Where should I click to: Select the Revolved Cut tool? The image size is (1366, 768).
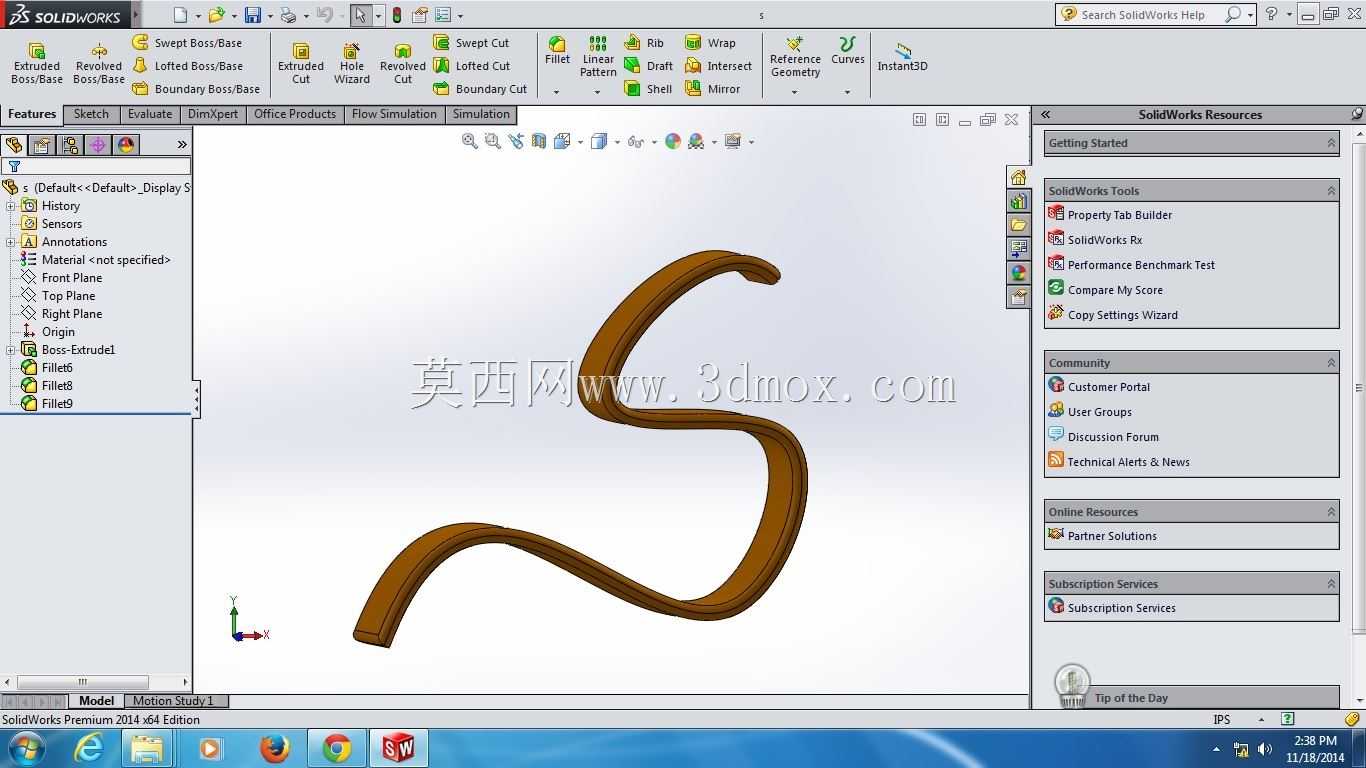click(403, 64)
